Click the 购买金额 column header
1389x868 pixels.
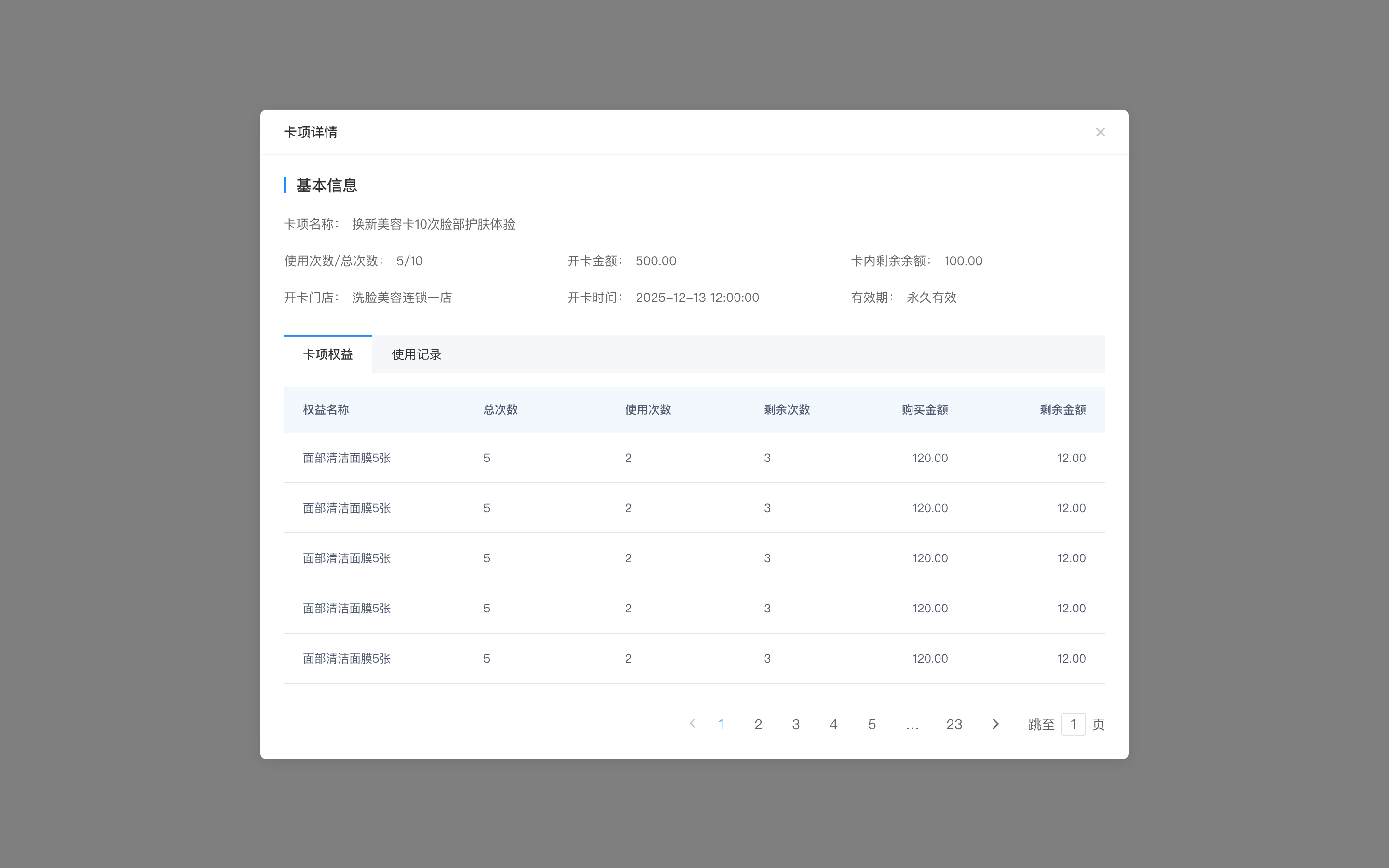(x=925, y=409)
